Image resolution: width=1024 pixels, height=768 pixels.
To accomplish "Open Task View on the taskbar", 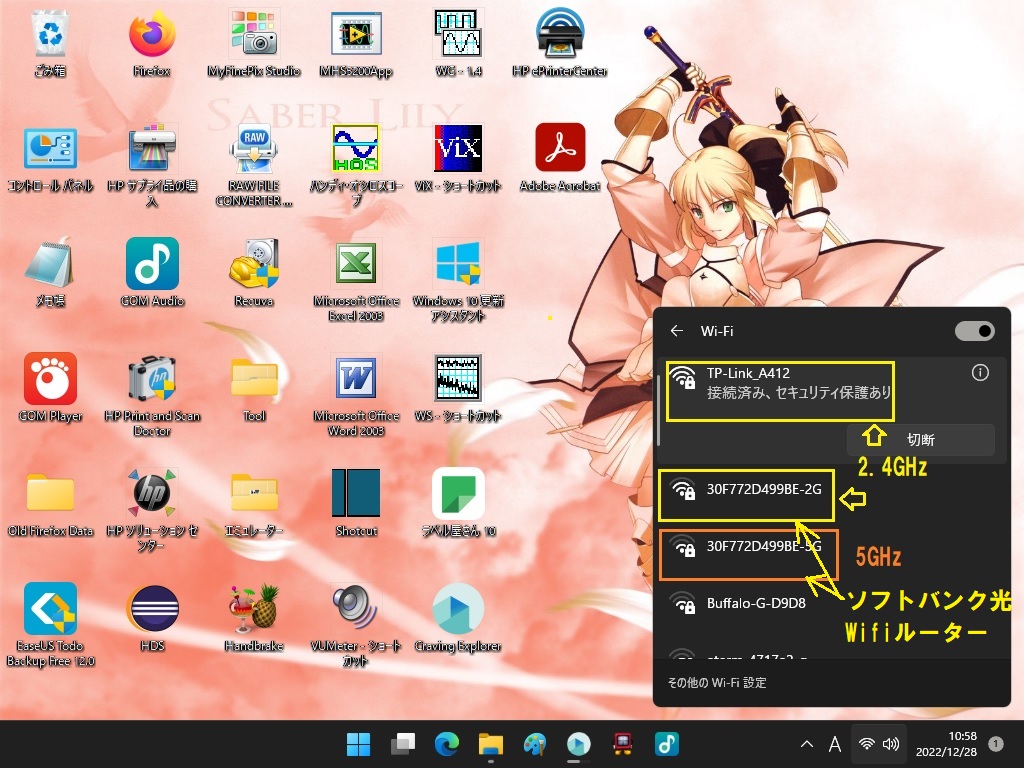I will [x=403, y=744].
